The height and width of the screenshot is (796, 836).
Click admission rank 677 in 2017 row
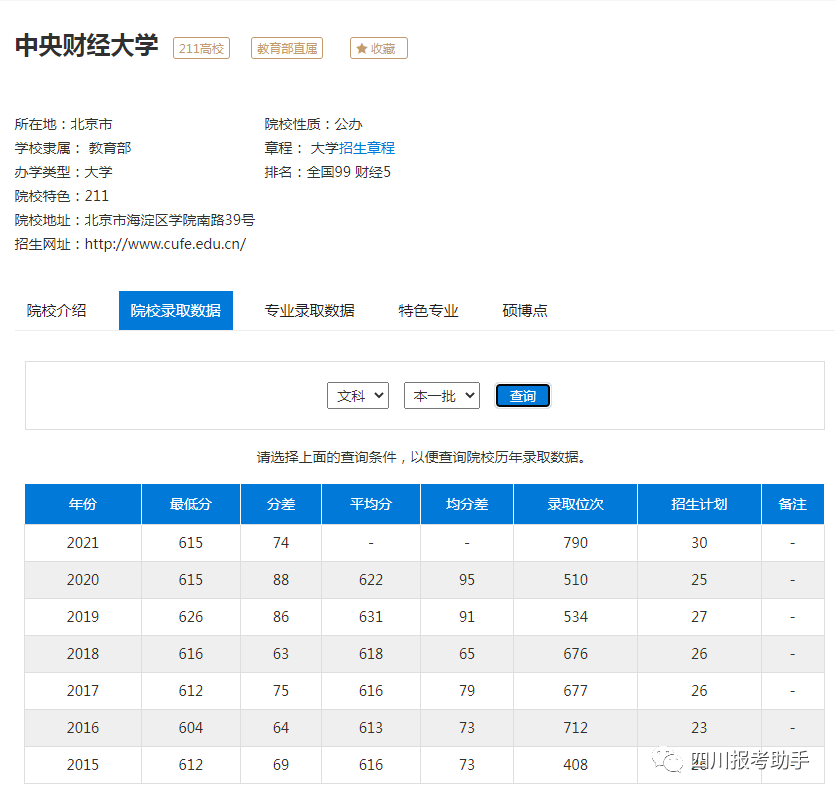575,691
